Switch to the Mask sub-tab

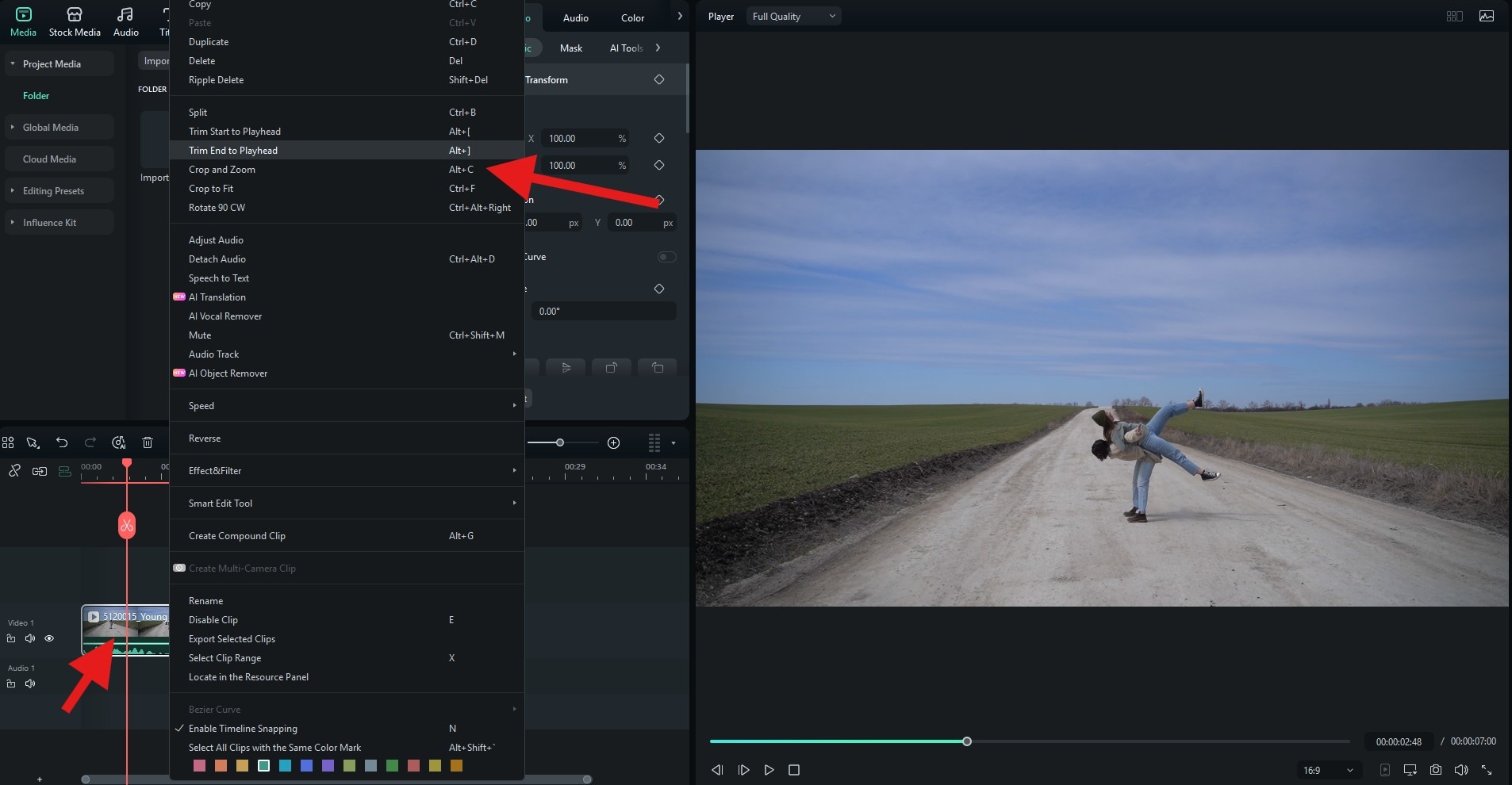(x=571, y=48)
